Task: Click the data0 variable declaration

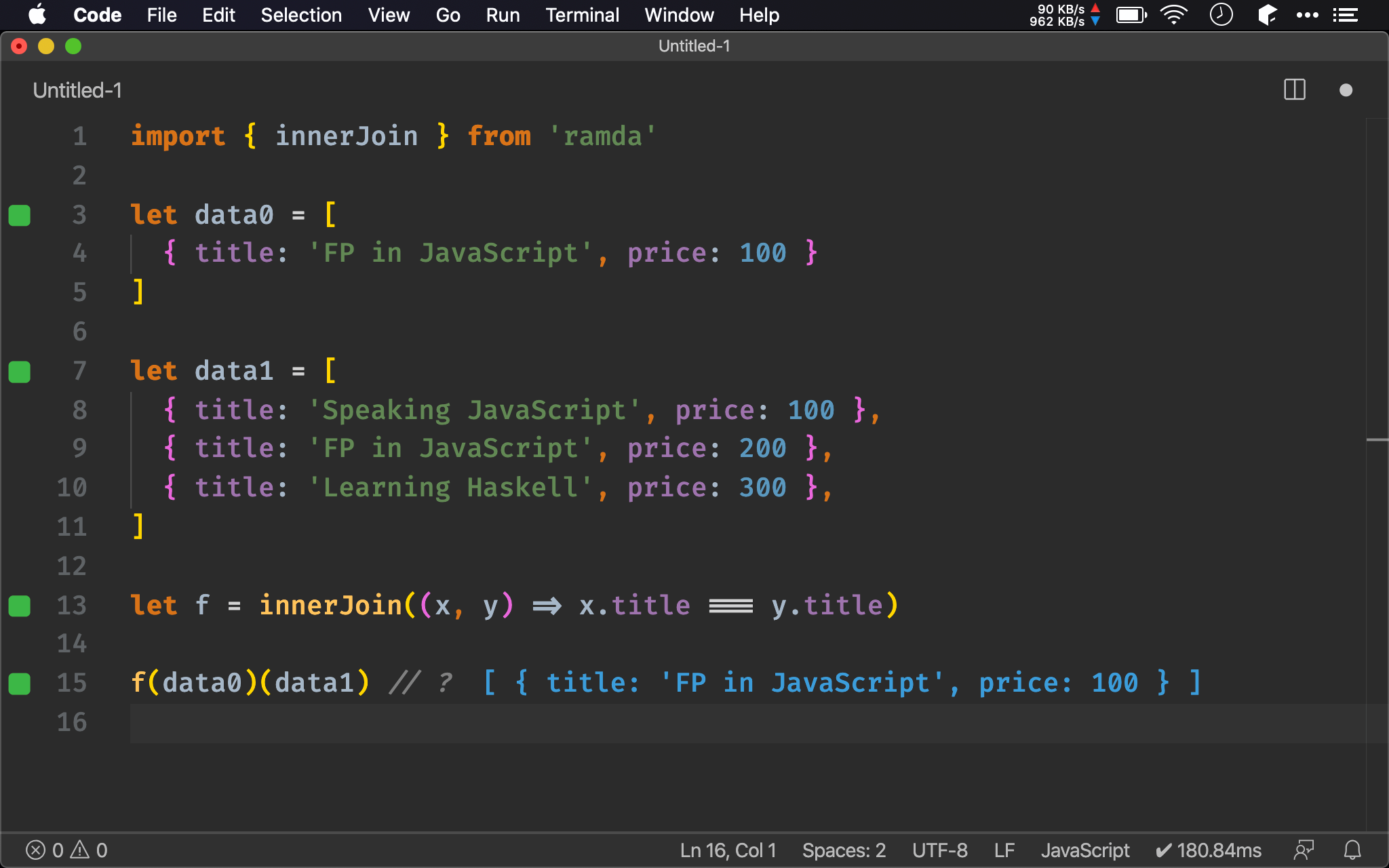Action: [234, 215]
